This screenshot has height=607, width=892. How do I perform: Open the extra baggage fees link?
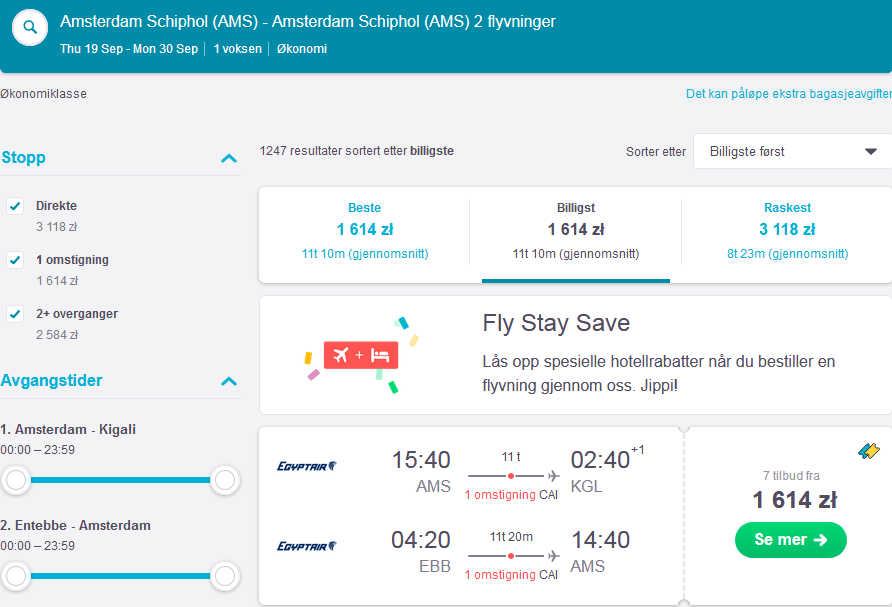[788, 94]
